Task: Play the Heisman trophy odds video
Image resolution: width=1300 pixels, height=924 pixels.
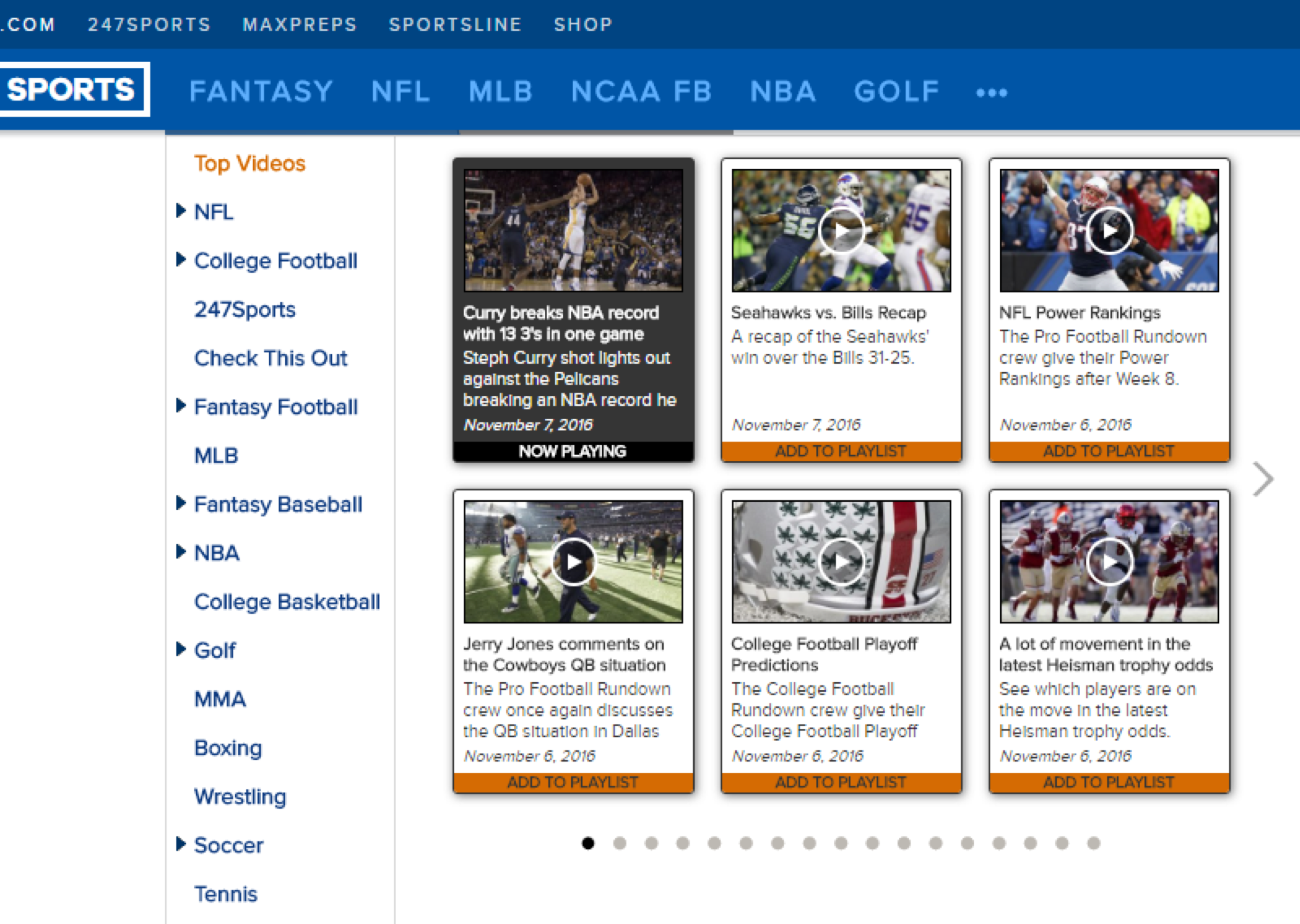Action: [x=1110, y=562]
